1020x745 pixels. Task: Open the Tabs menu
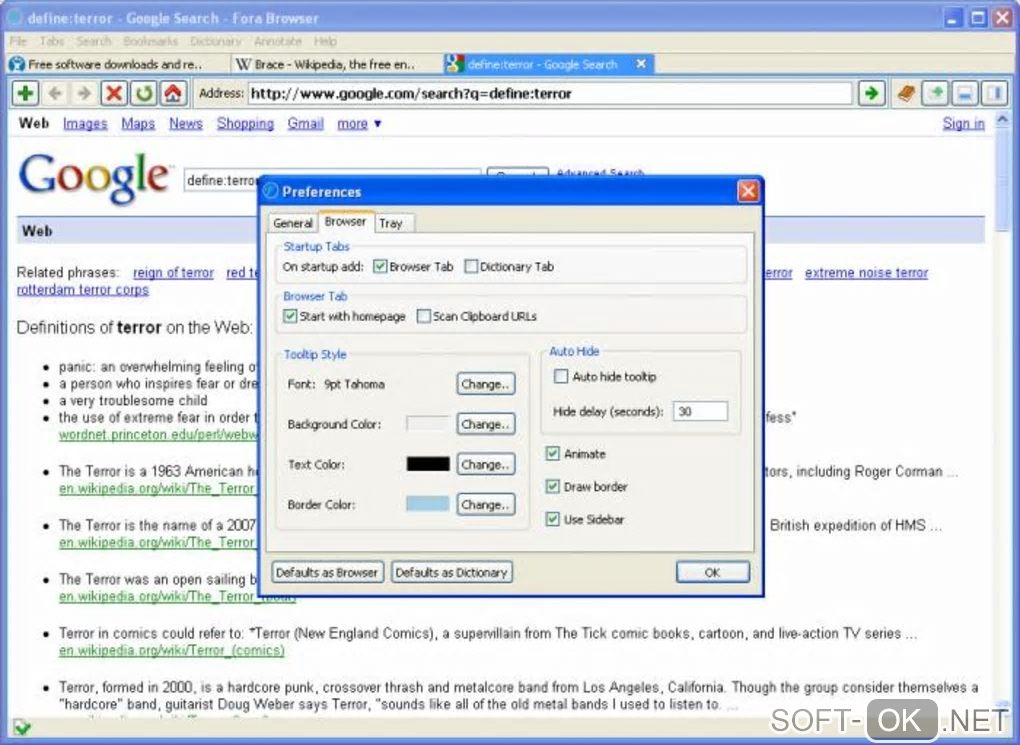(51, 41)
